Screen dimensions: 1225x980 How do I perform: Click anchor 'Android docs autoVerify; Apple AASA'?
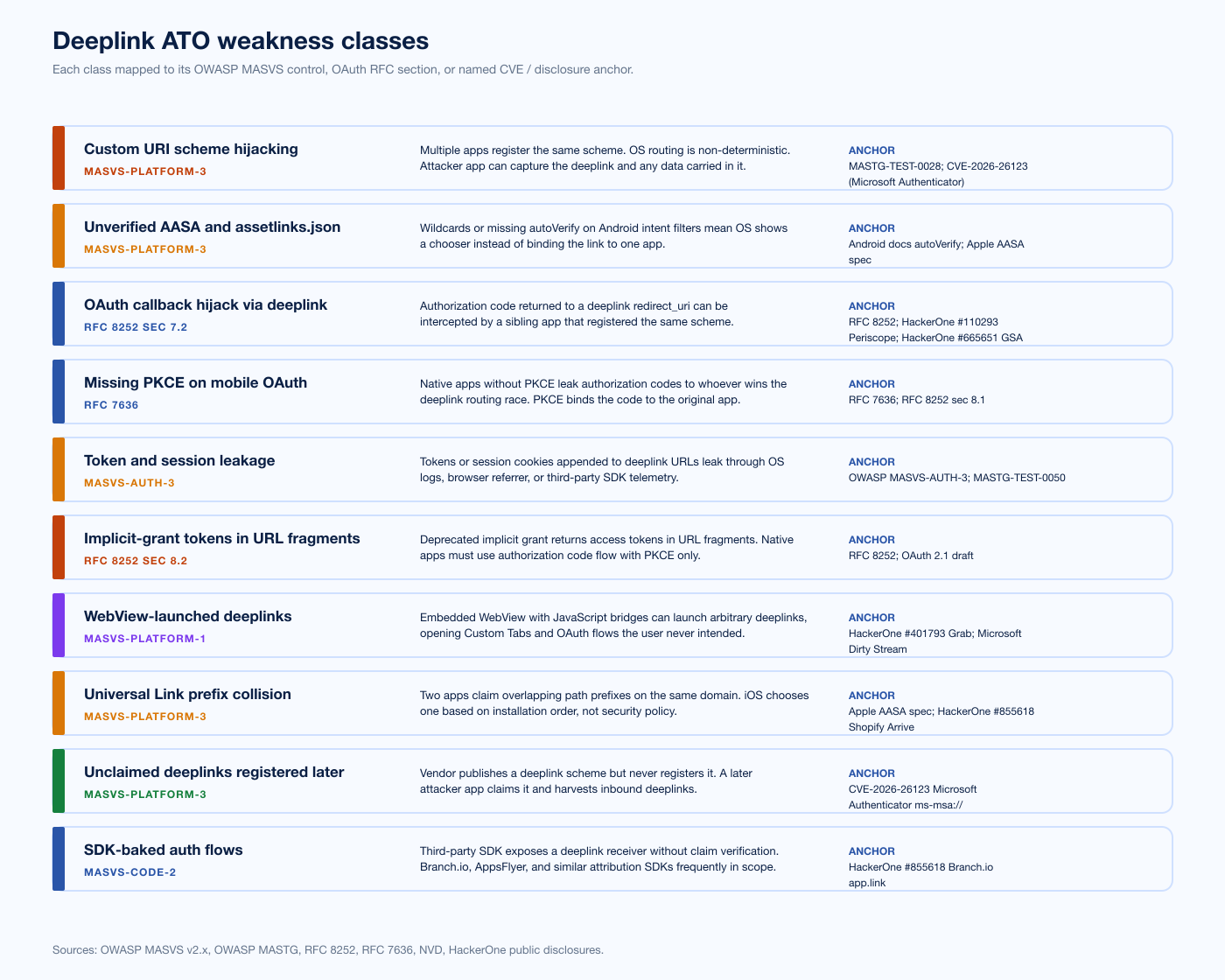pyautogui.click(x=936, y=244)
